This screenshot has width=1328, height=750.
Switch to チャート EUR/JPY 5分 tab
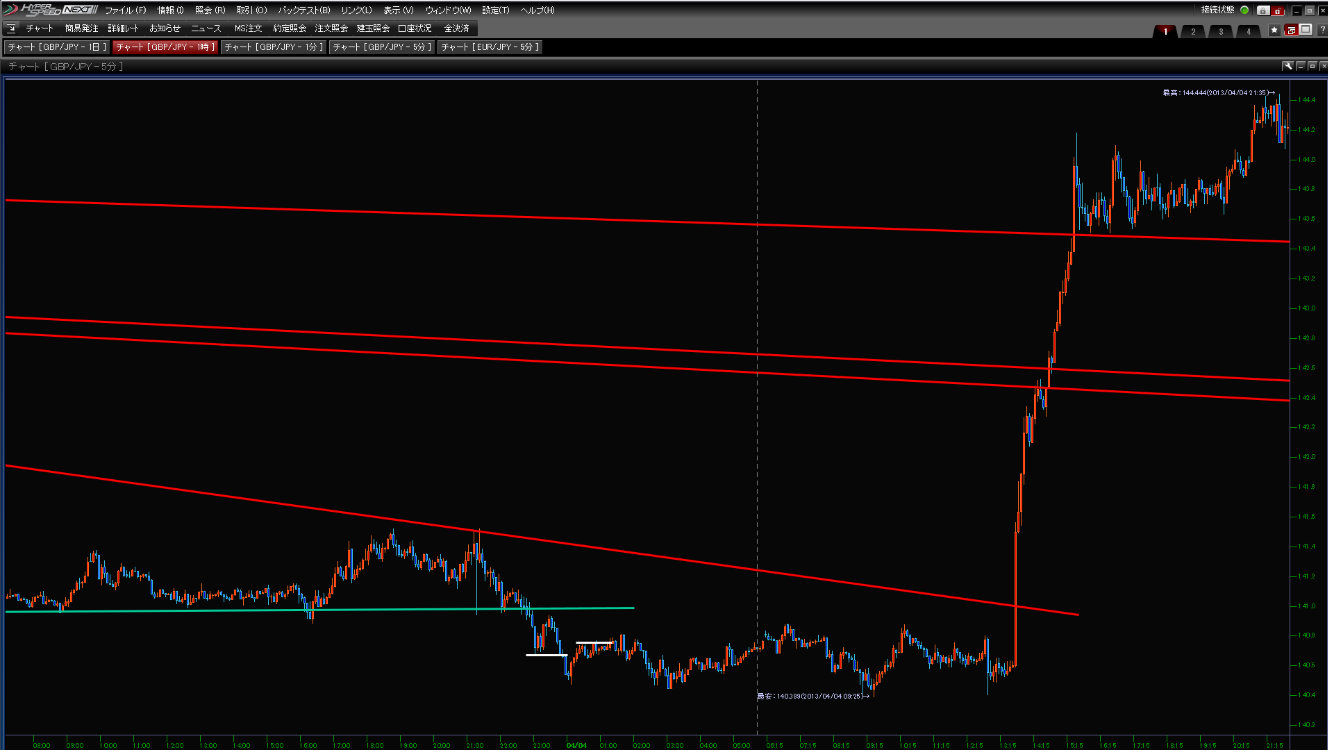[490, 47]
